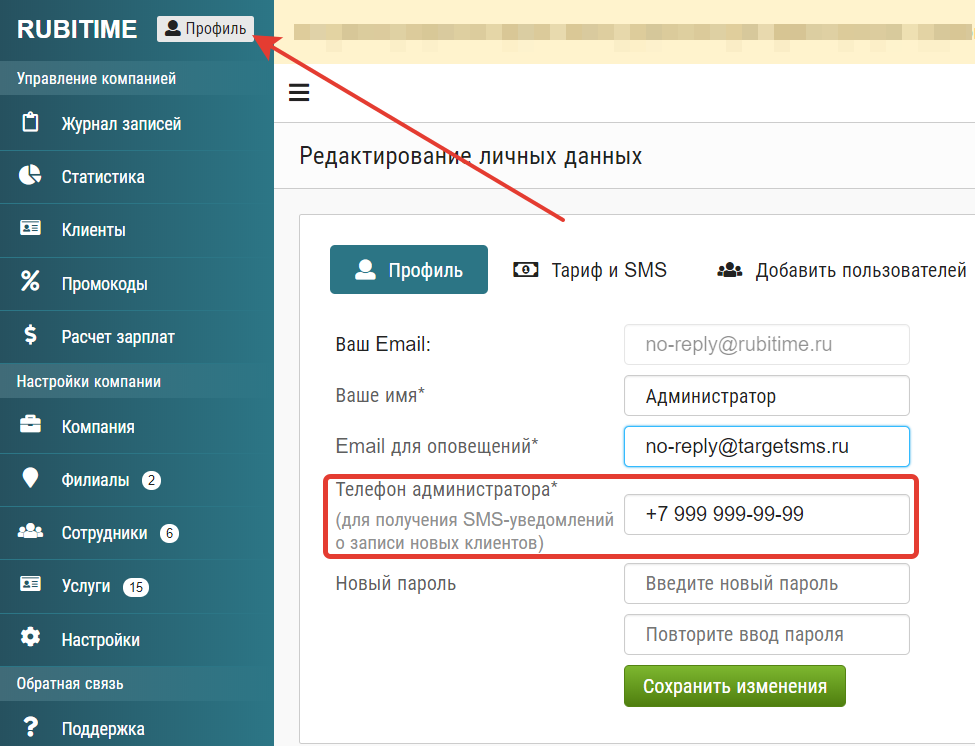This screenshot has width=975, height=746.
Task: Click the Настройки компании section header
Action: click(89, 381)
